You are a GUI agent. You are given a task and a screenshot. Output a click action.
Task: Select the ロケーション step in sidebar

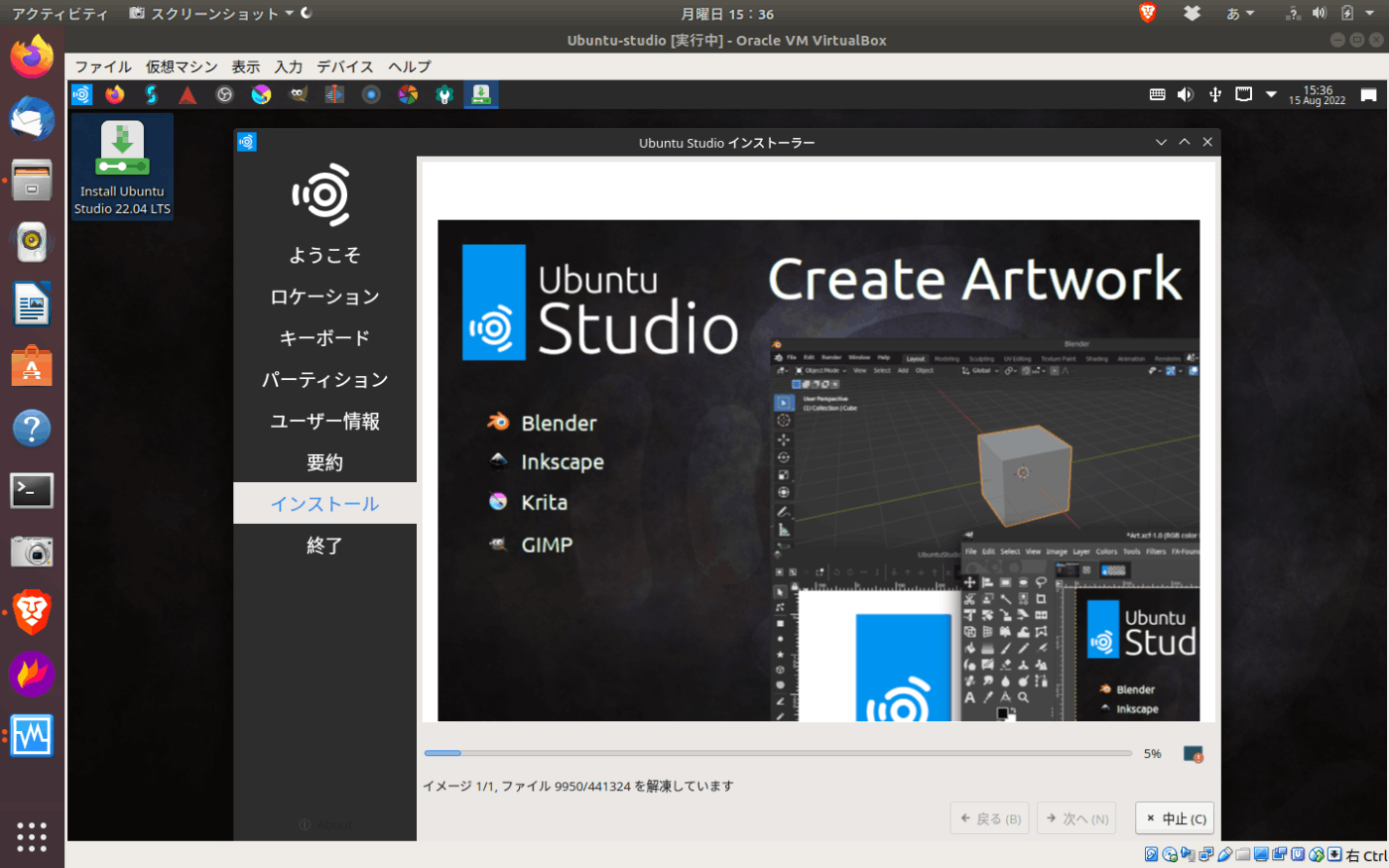(324, 297)
